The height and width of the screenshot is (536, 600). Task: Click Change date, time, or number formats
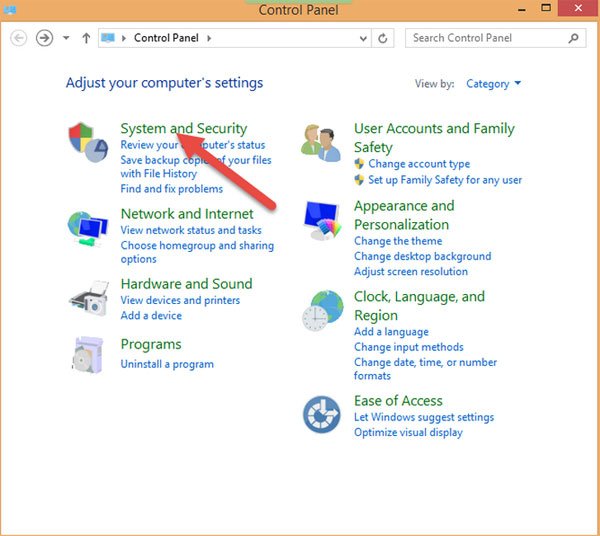(425, 369)
